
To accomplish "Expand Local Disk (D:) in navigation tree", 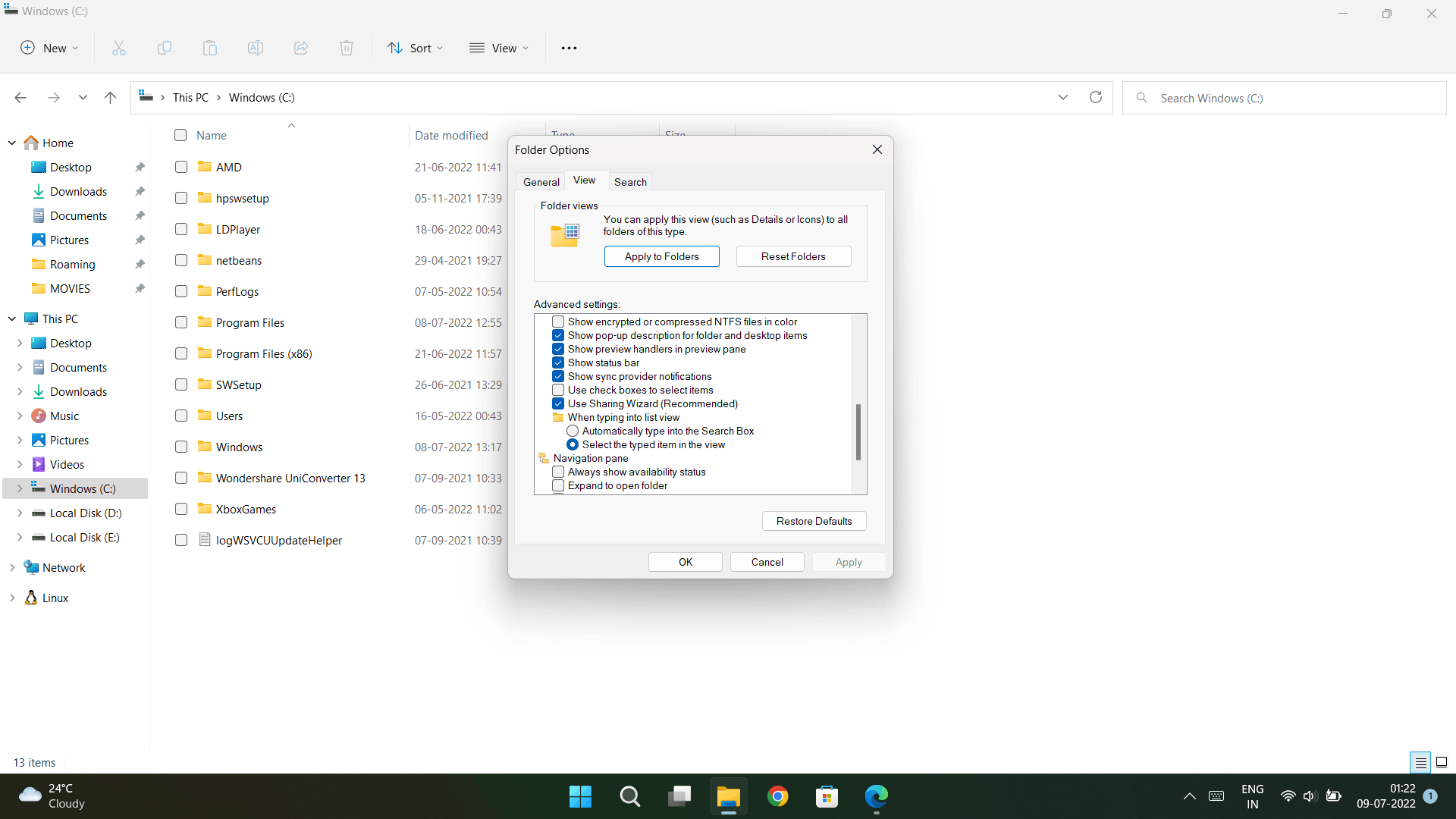I will (x=20, y=513).
